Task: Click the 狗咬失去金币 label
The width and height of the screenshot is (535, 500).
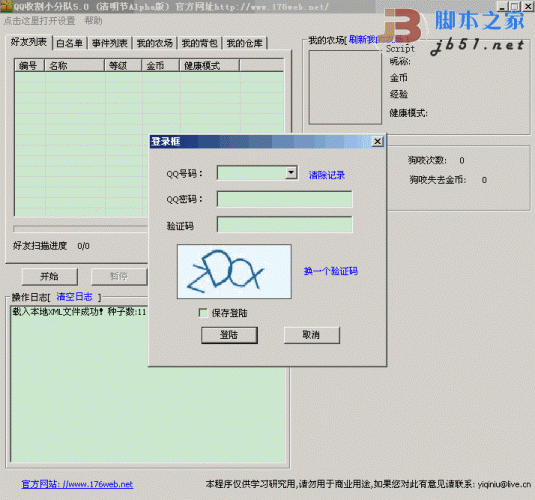Action: pyautogui.click(x=438, y=180)
